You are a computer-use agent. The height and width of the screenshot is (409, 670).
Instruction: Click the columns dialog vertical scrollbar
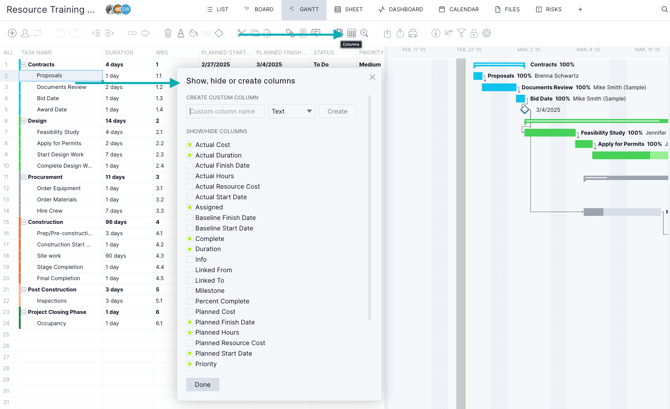[x=370, y=207]
